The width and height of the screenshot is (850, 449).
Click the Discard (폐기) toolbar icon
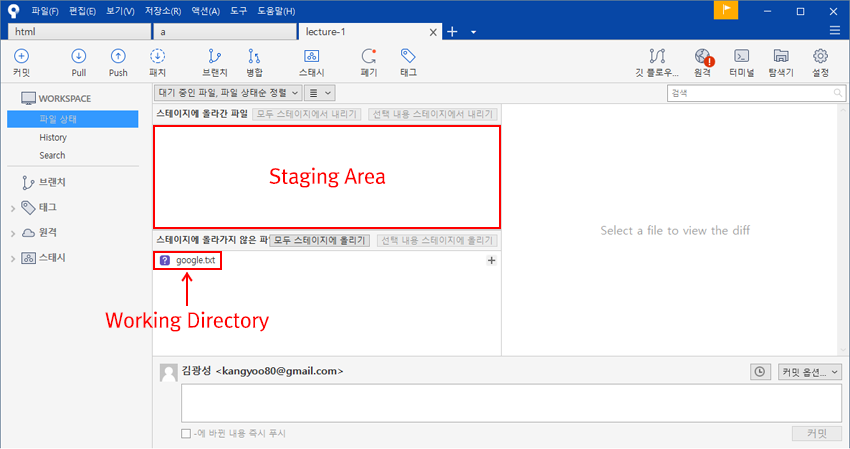[x=369, y=56]
